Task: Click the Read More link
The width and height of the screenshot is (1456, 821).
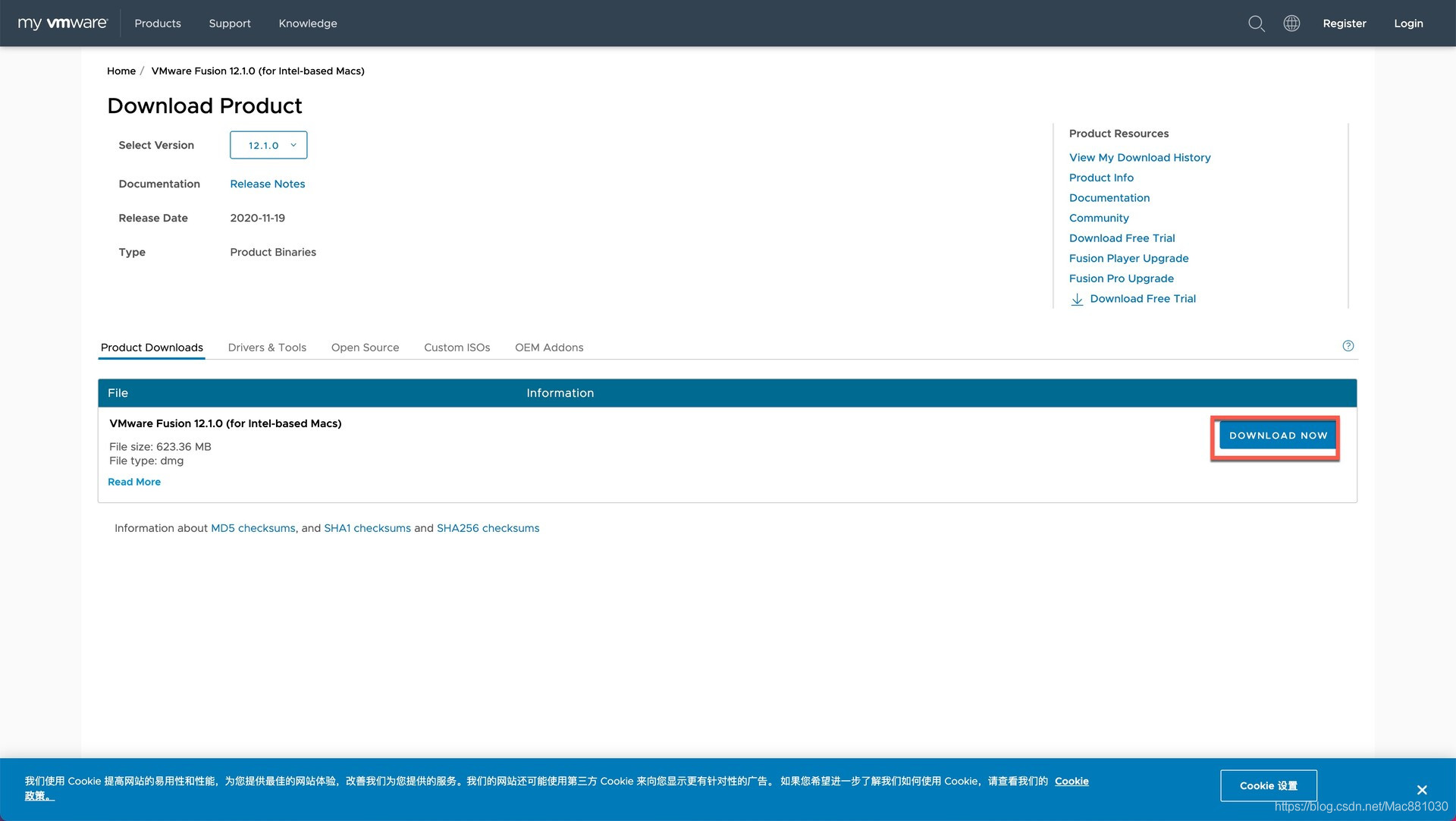Action: point(134,482)
